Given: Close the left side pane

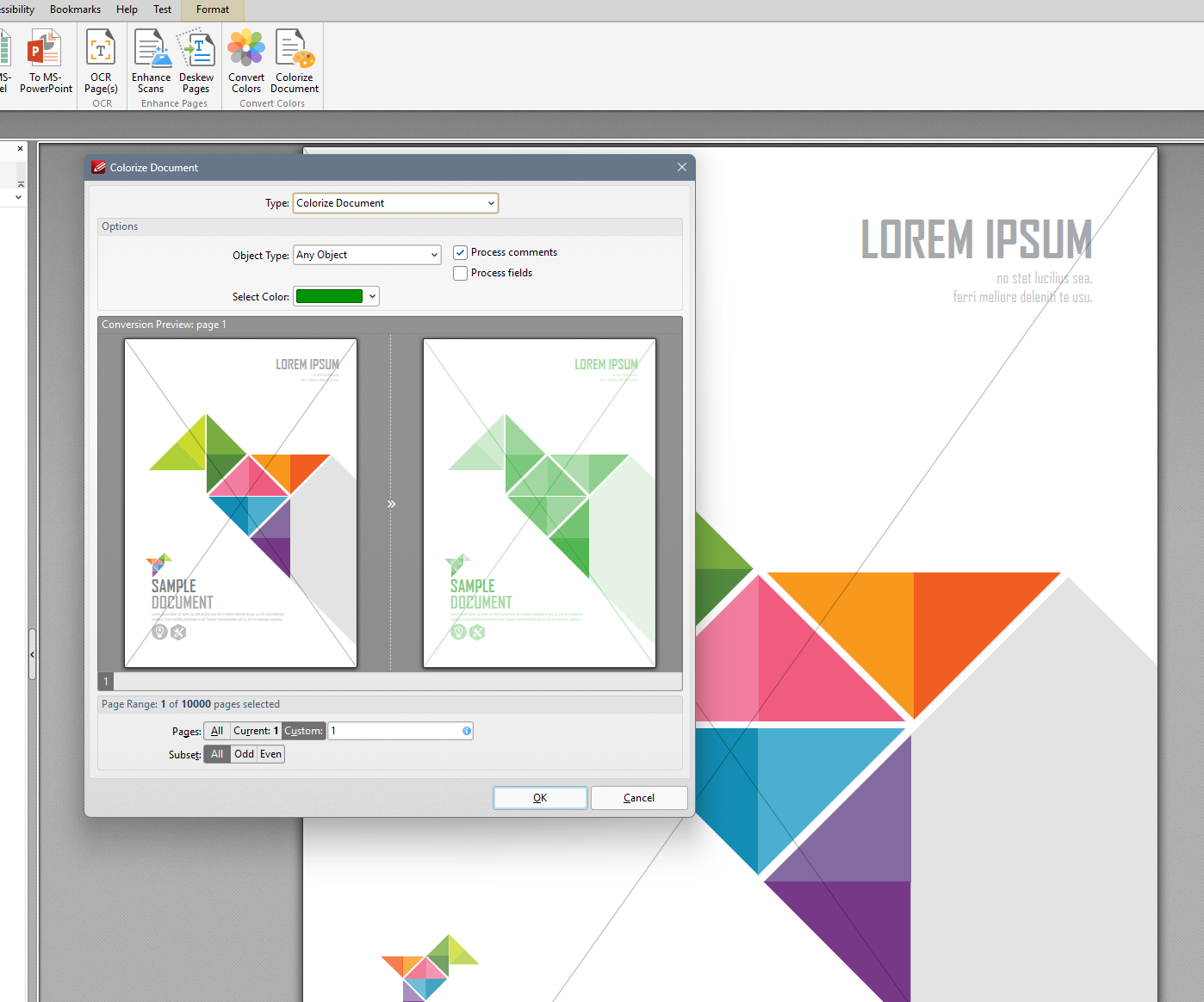Looking at the screenshot, I should click(x=20, y=149).
